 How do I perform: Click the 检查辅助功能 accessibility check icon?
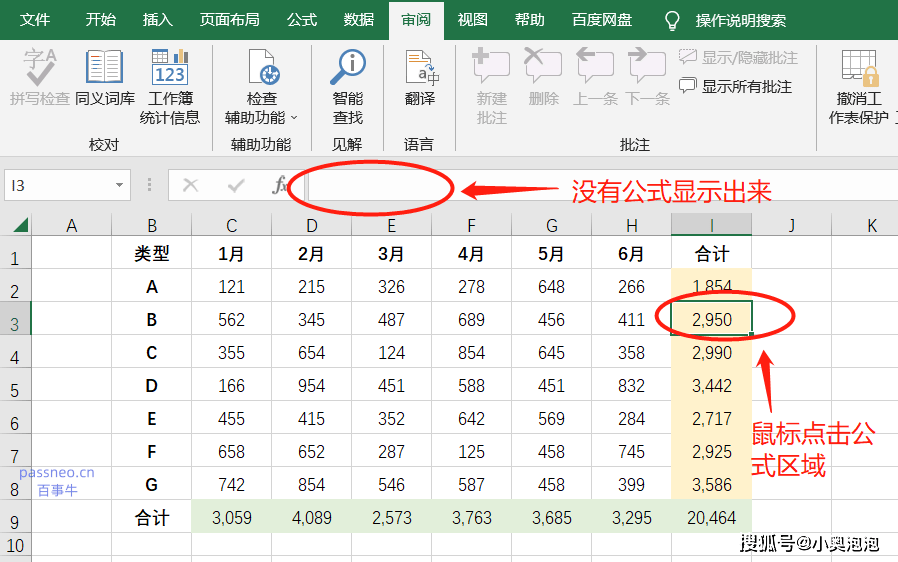[262, 67]
